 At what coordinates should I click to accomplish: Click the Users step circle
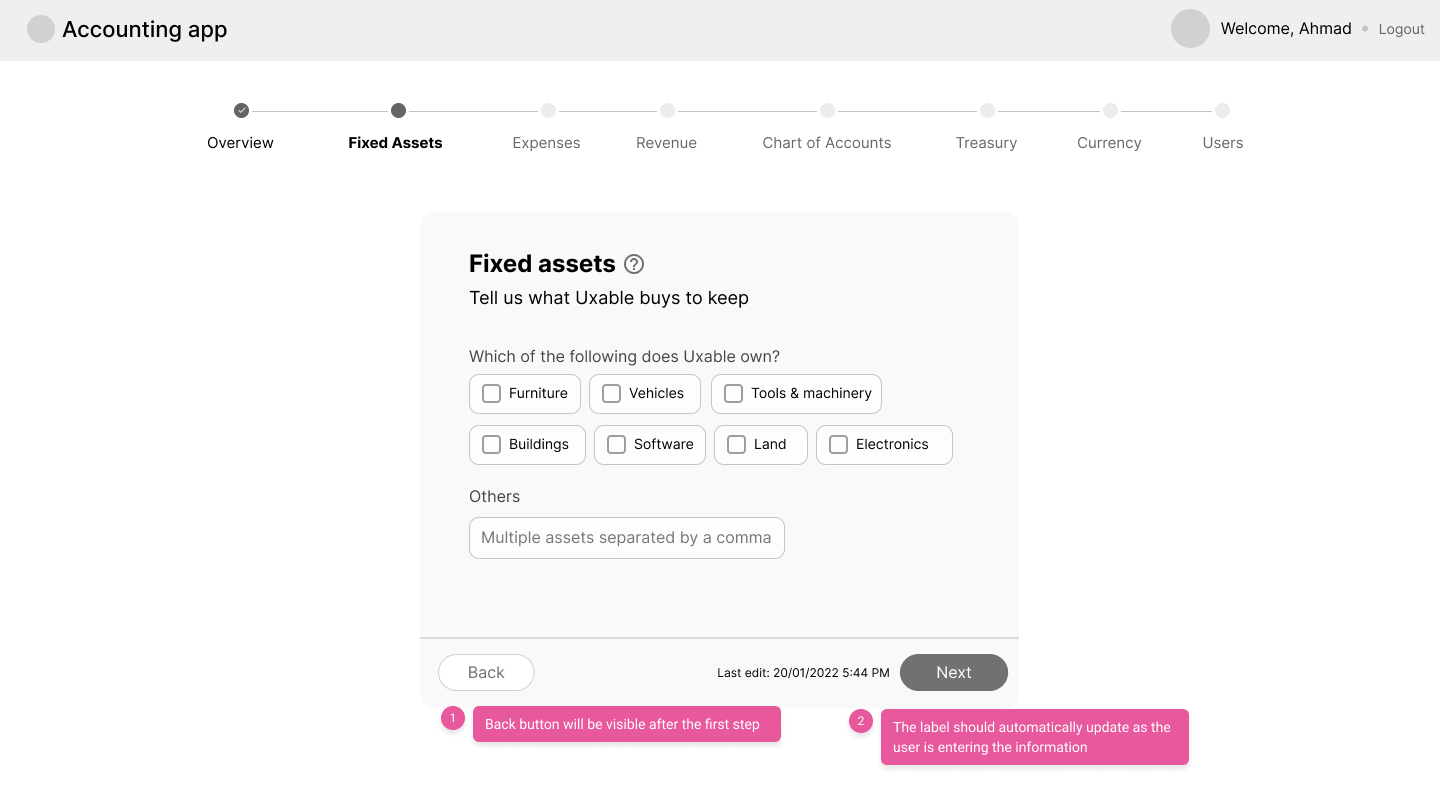click(x=1222, y=111)
